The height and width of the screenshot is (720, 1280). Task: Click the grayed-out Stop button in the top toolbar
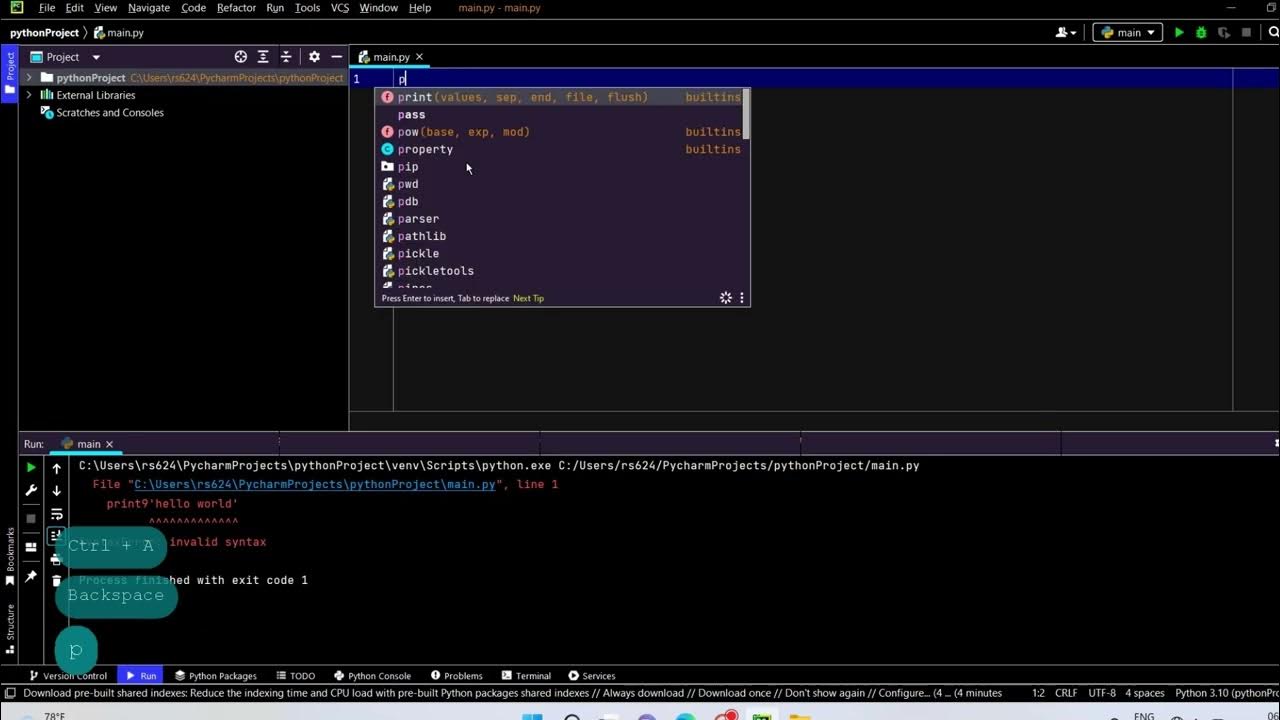click(x=1246, y=33)
